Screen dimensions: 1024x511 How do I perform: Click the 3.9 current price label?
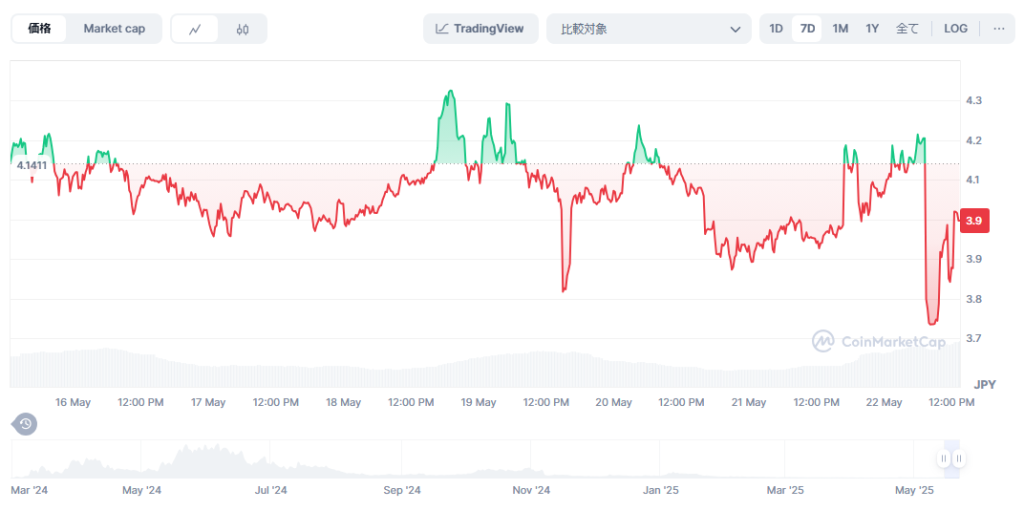tap(974, 221)
